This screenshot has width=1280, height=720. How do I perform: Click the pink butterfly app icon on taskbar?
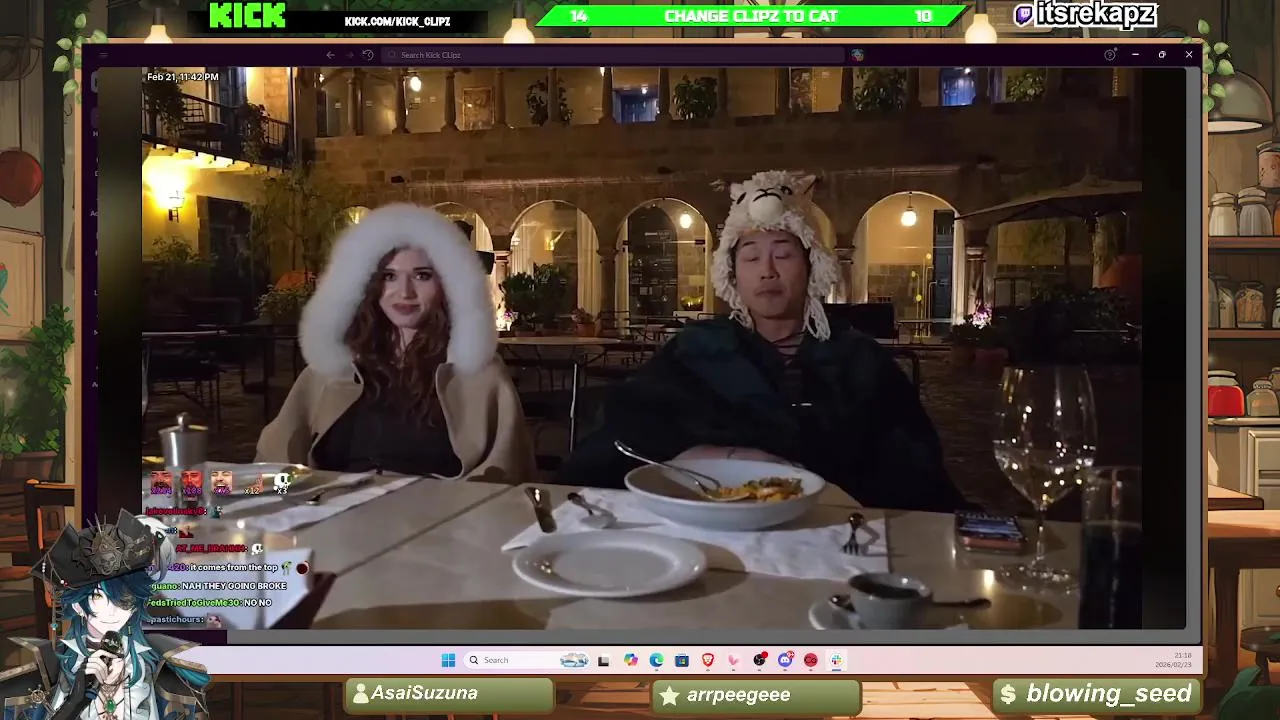[x=733, y=660]
